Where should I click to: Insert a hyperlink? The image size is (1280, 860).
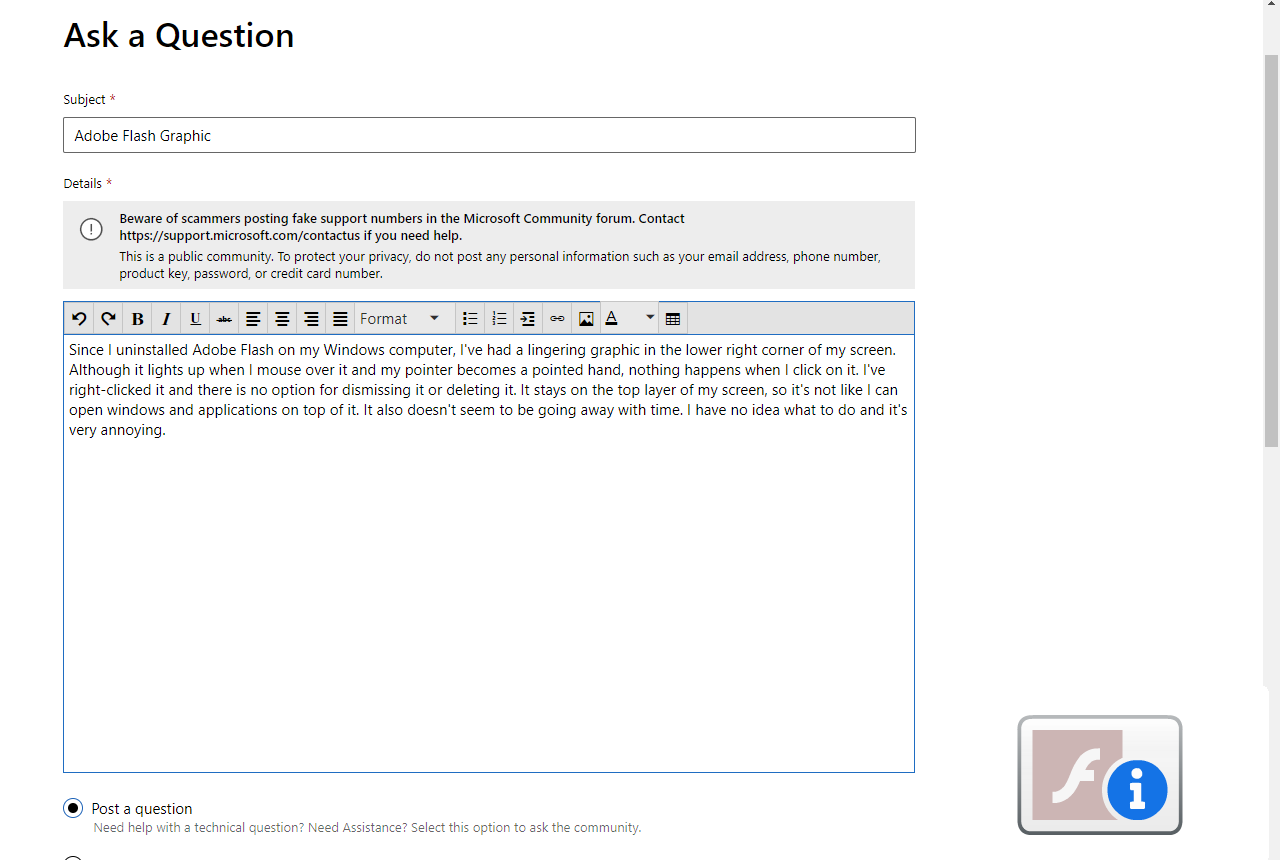557,319
